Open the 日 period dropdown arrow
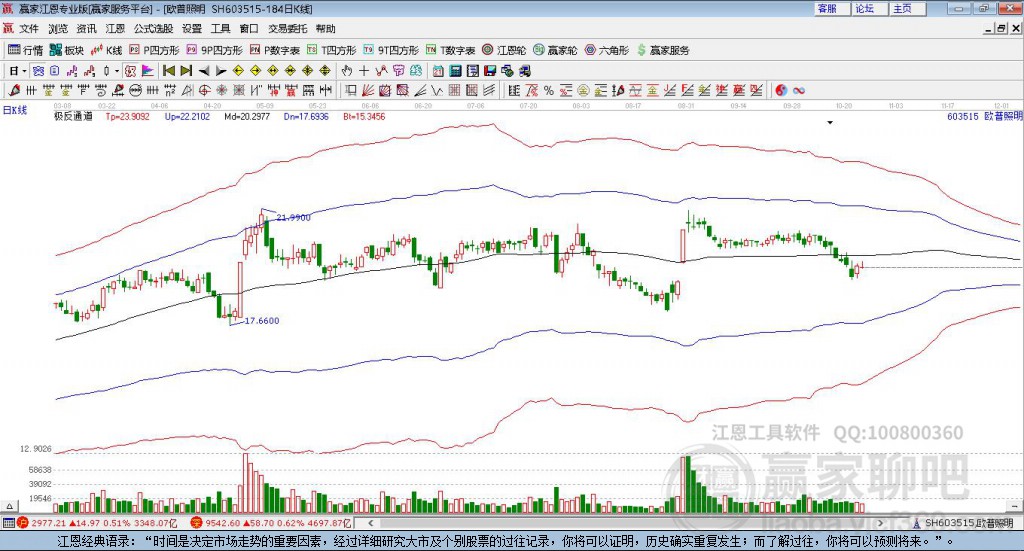 (x=24, y=71)
